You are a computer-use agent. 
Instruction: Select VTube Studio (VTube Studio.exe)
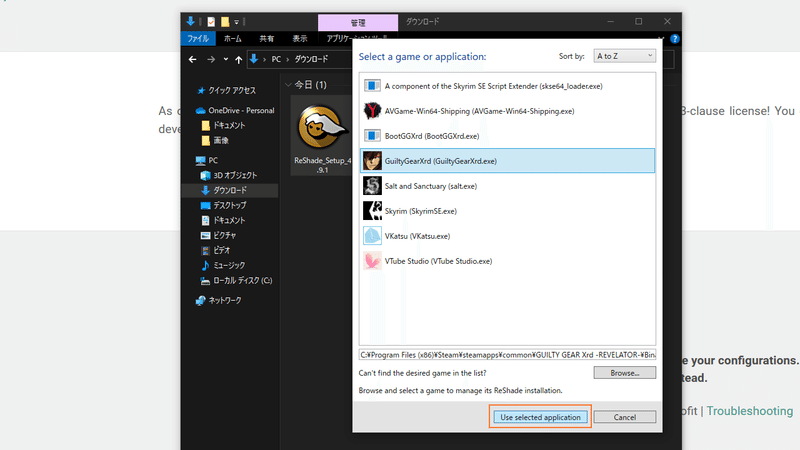[507, 261]
